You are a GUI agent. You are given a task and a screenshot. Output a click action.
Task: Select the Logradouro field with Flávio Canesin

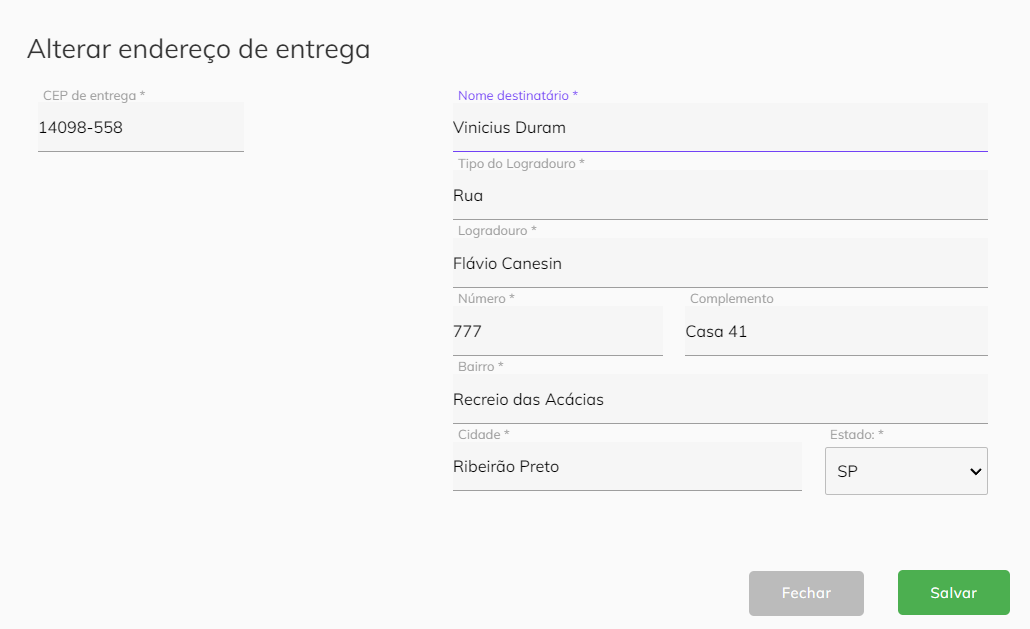(720, 263)
